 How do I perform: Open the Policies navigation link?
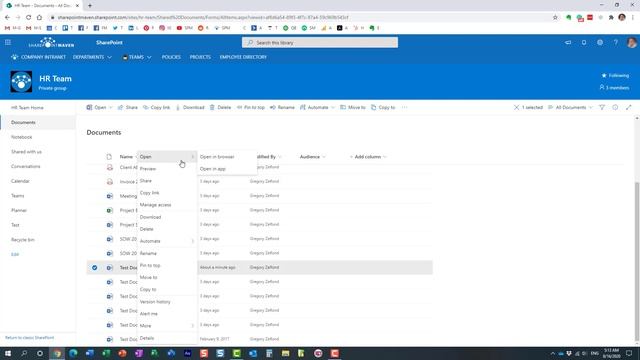click(171, 57)
